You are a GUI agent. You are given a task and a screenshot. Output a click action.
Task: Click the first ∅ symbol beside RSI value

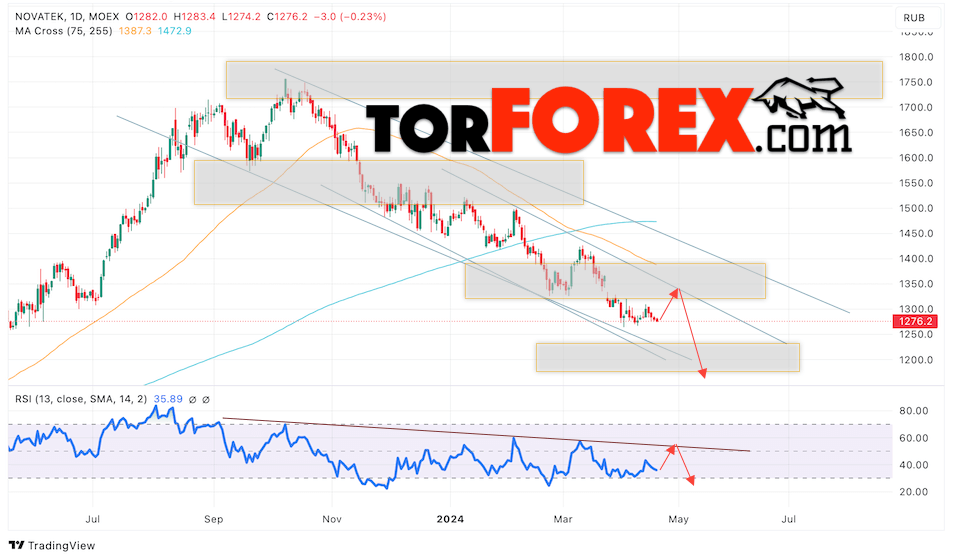point(192,399)
